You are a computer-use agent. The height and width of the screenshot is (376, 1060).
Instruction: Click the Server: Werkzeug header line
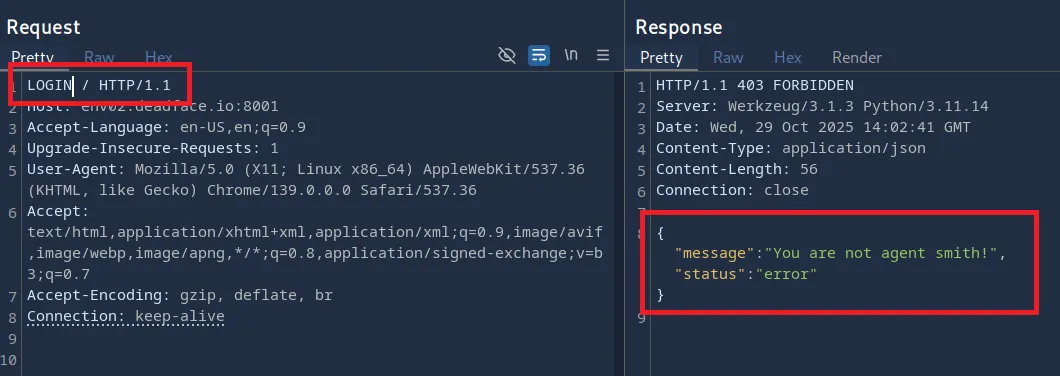822,106
